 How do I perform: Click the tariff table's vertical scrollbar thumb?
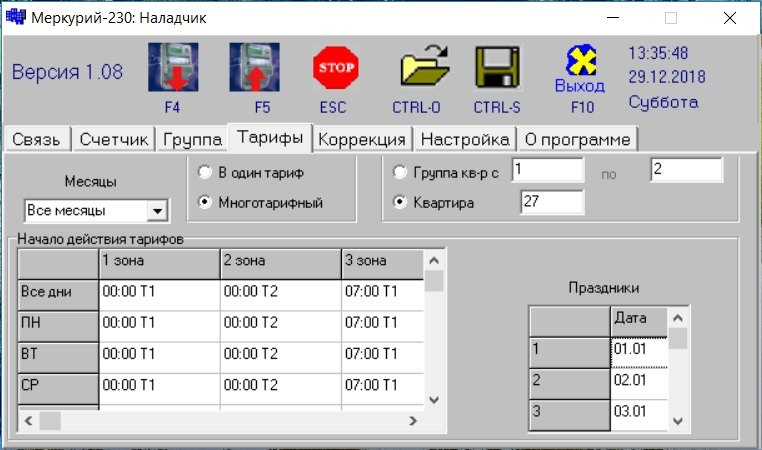point(434,281)
